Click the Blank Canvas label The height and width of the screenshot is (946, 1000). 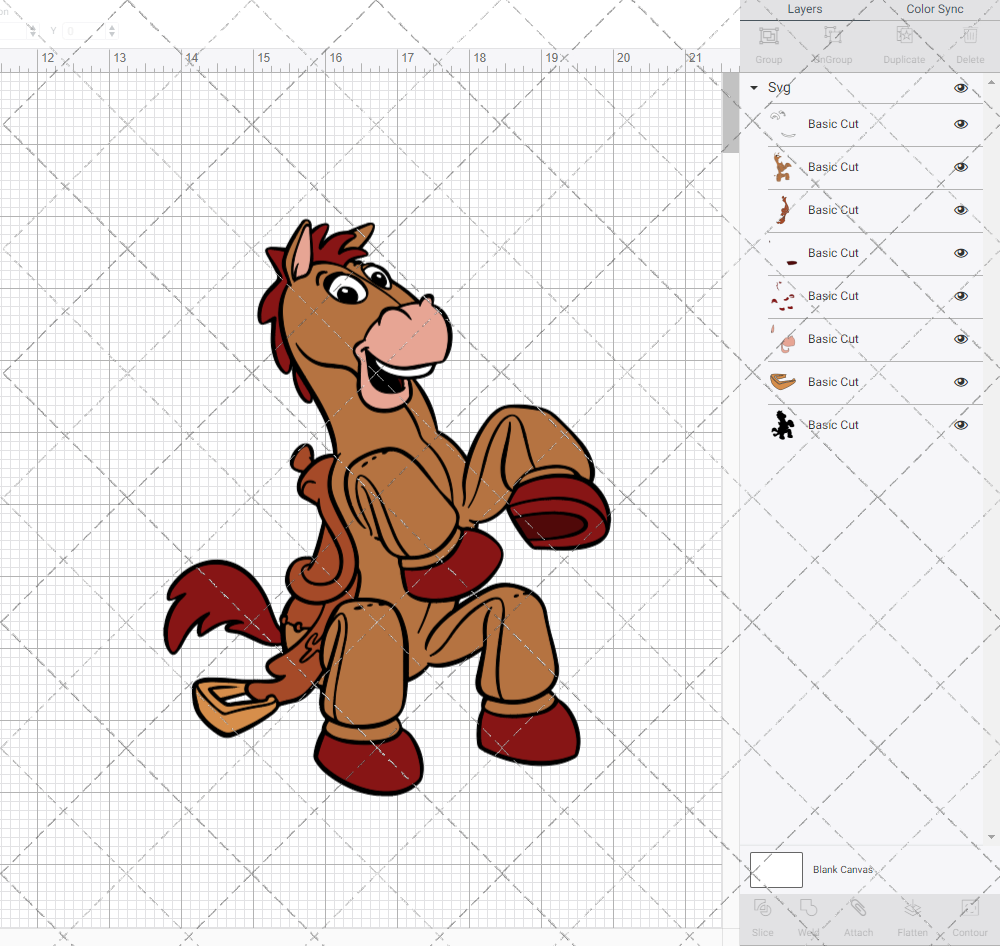pos(842,869)
